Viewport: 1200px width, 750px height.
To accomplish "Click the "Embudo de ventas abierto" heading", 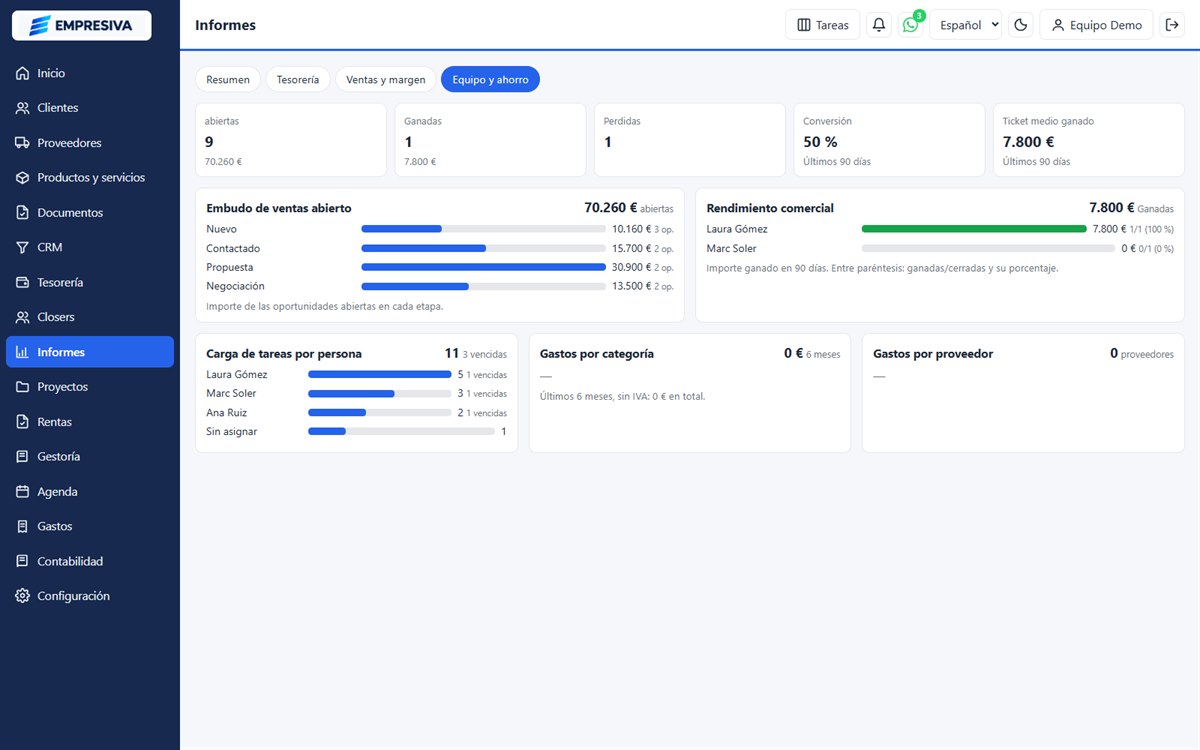I will pyautogui.click(x=279, y=208).
